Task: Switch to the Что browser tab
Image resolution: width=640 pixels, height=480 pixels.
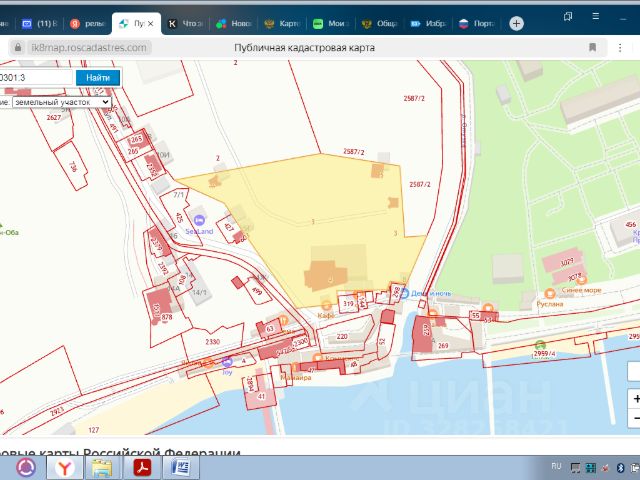Action: click(x=185, y=22)
